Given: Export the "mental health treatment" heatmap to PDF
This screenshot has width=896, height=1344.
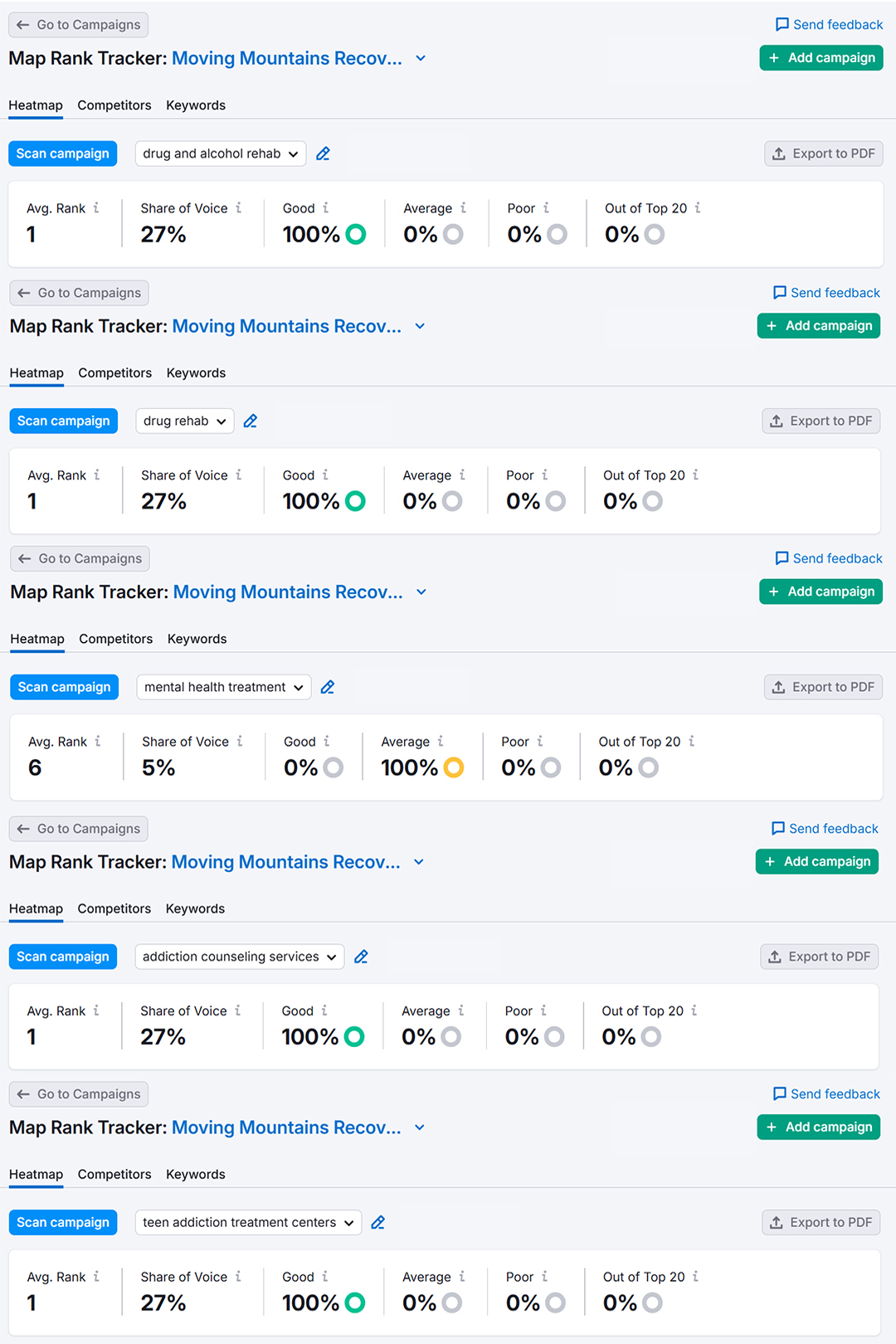Looking at the screenshot, I should pyautogui.click(x=823, y=687).
